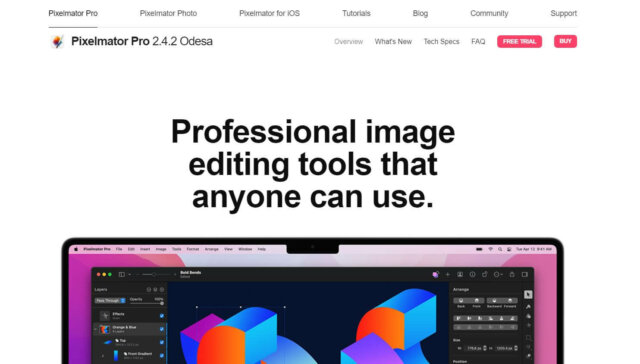Click the Back arrange icon
The image size is (640, 364).
click(x=461, y=301)
